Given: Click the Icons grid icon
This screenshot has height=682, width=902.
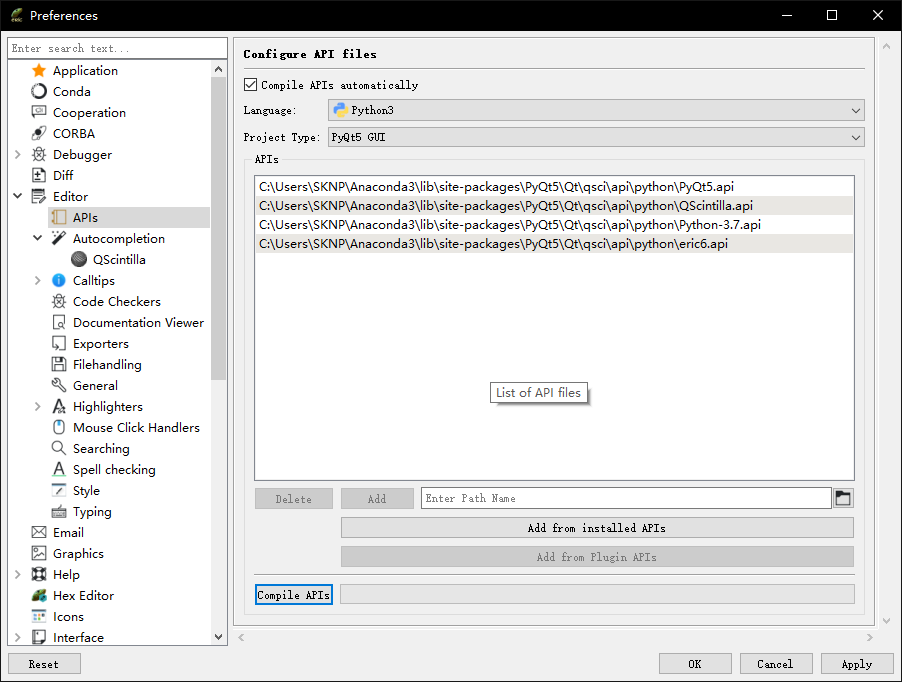Looking at the screenshot, I should (x=39, y=616).
